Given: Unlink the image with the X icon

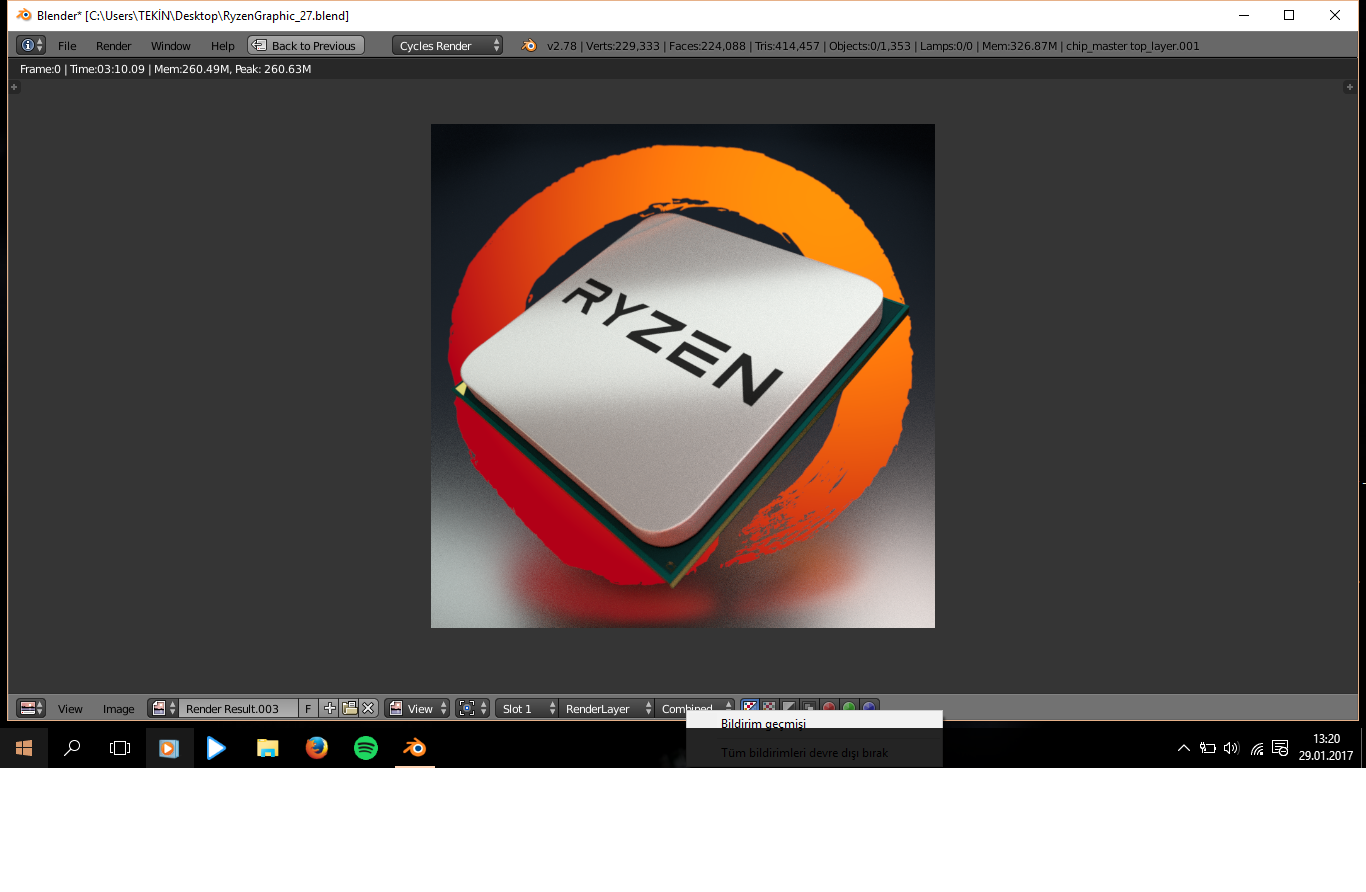Looking at the screenshot, I should pyautogui.click(x=368, y=708).
